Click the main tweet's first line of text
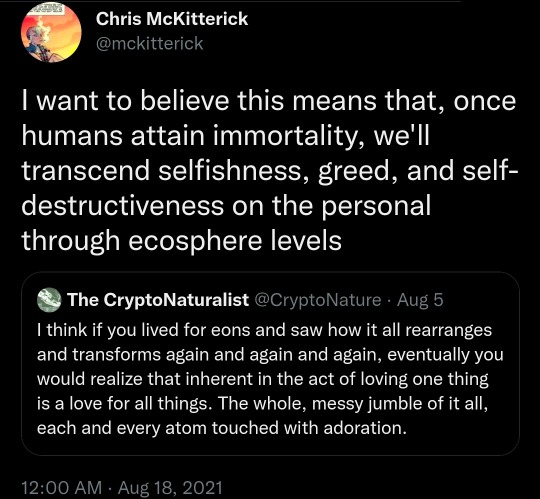 (x=269, y=101)
